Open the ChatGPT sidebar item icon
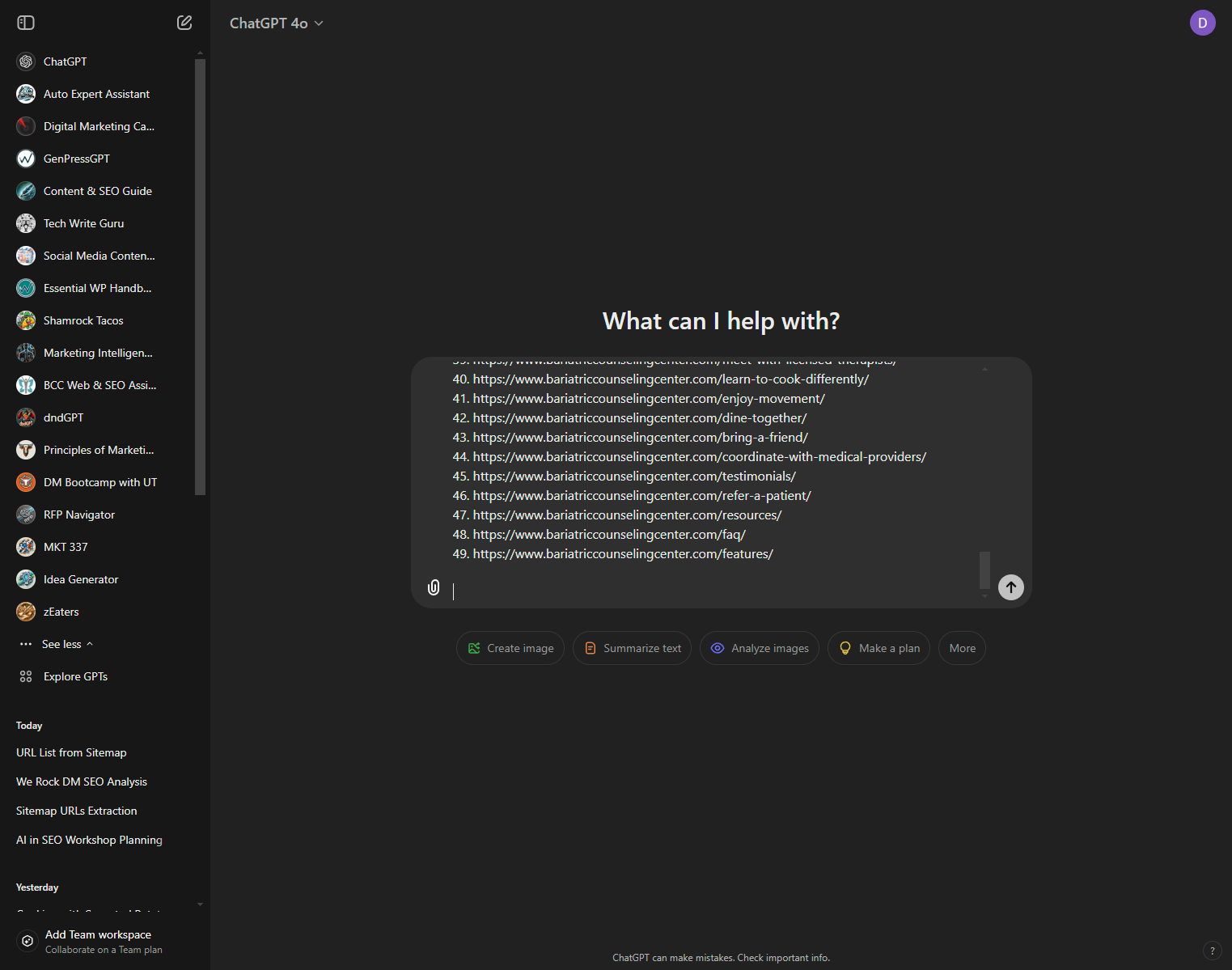Screen dimensions: 1232x970 click(26, 61)
